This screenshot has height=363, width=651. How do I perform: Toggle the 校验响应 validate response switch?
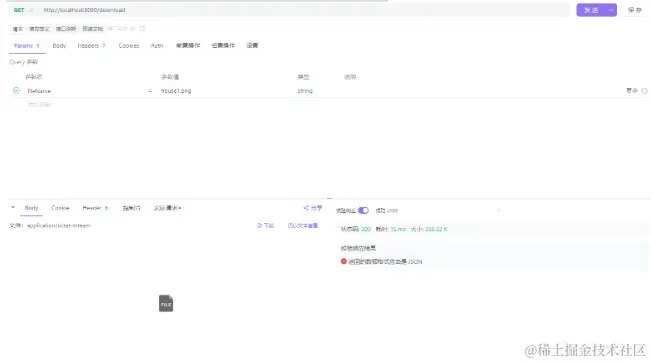363,211
